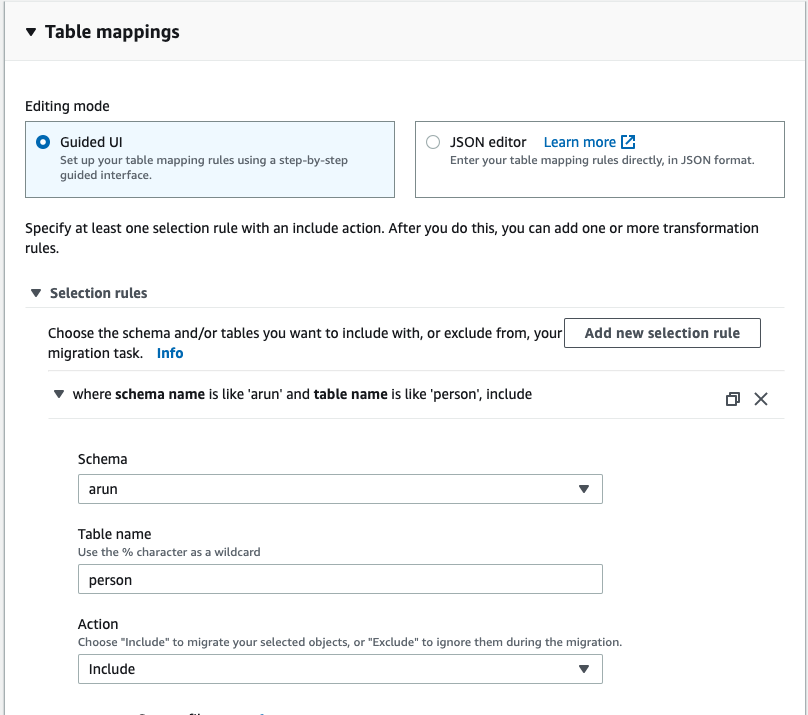Remove the selection rule with X icon

point(761,399)
